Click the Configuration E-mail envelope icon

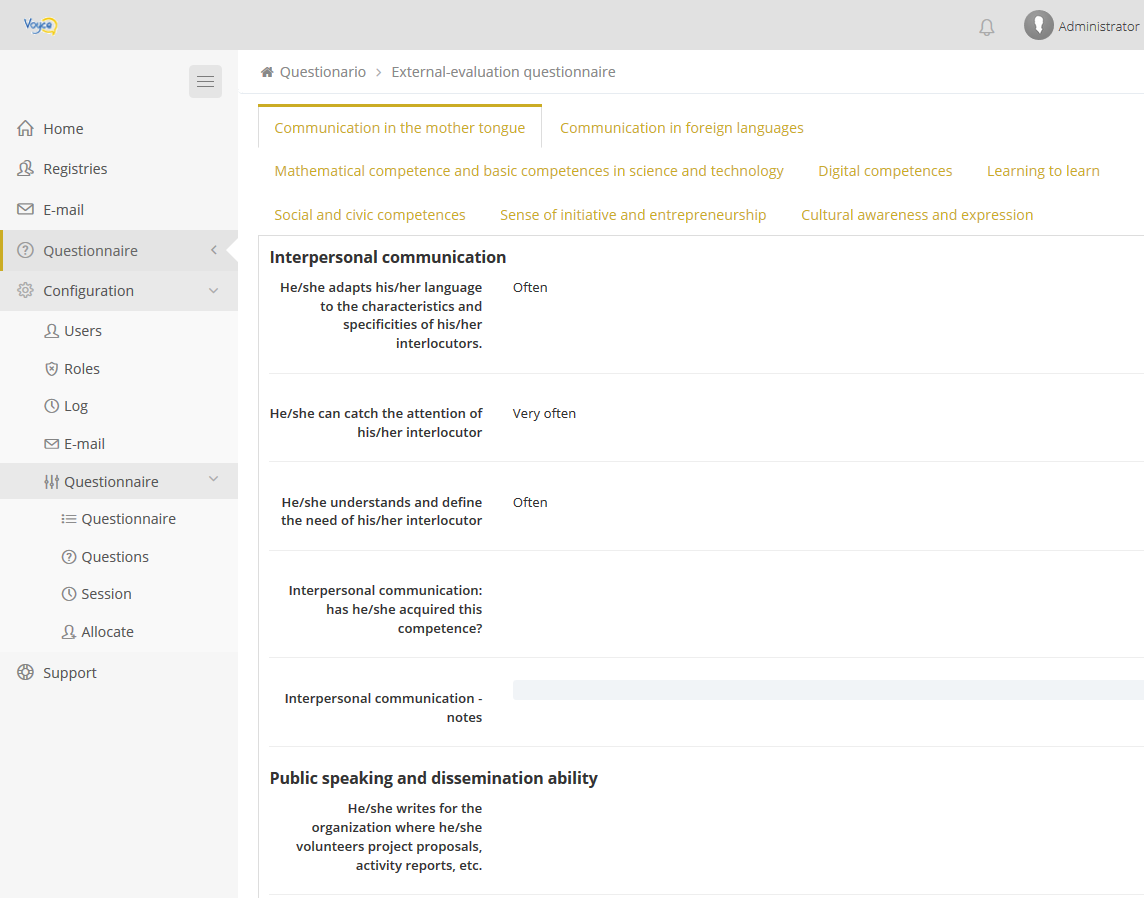[52, 444]
